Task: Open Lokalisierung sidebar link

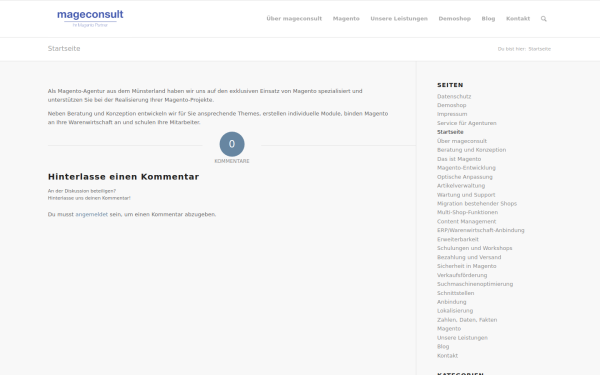Action: pos(455,311)
